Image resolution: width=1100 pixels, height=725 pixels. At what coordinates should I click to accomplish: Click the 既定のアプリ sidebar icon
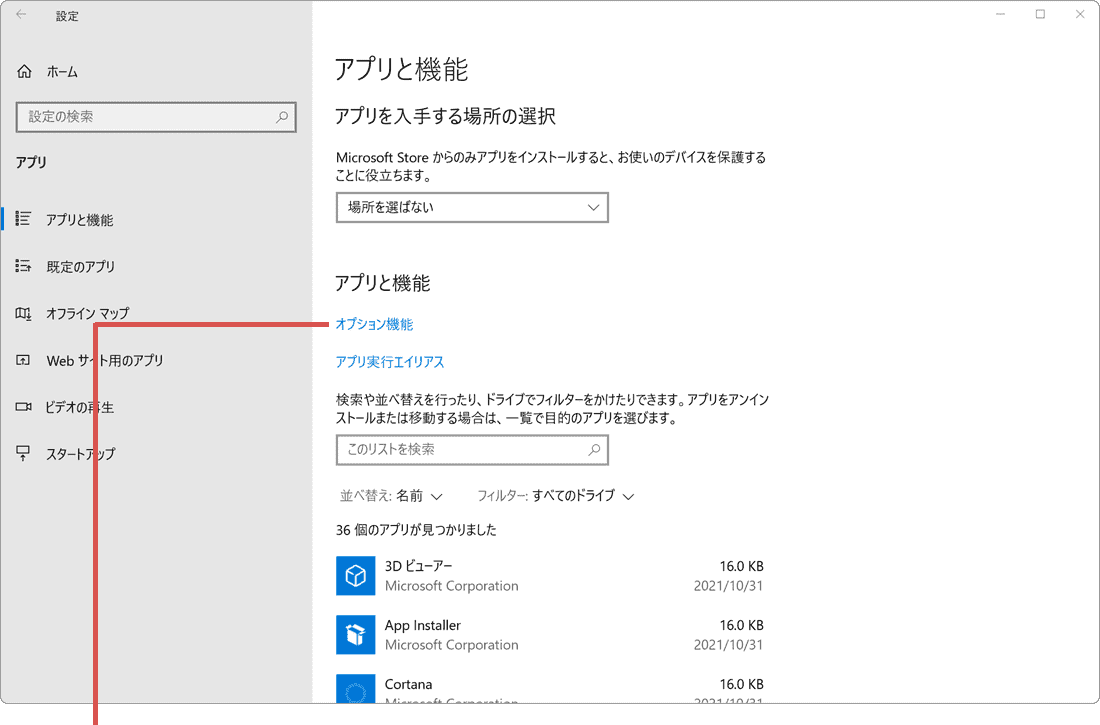(22, 266)
